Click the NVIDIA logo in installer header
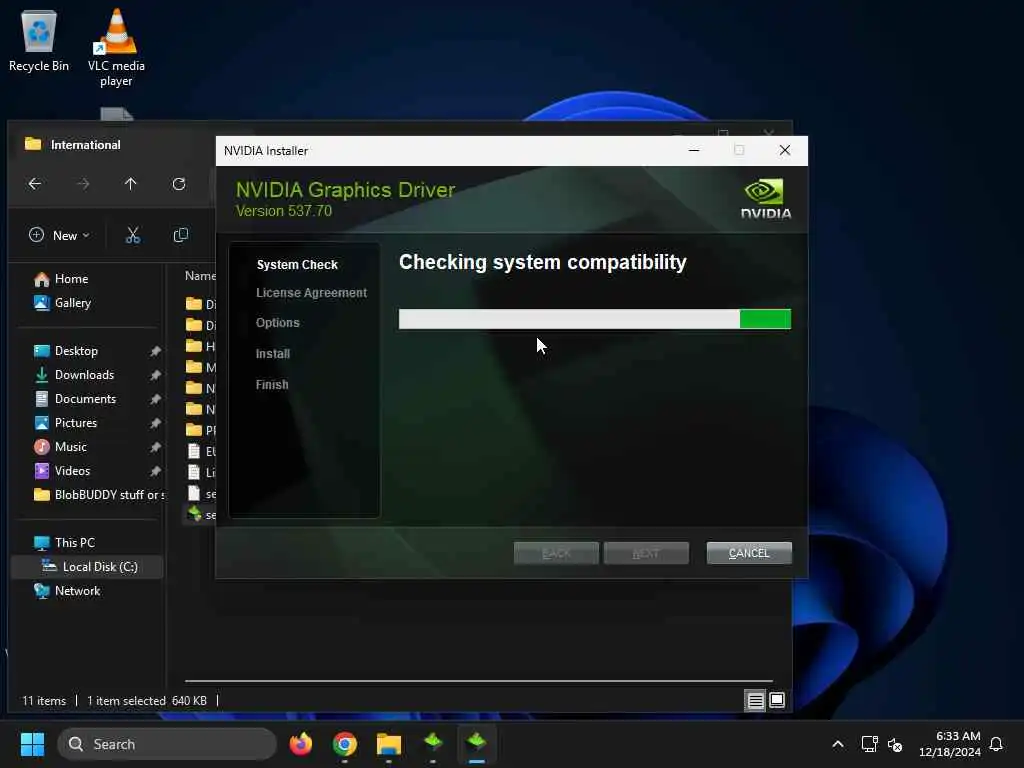 (x=765, y=199)
